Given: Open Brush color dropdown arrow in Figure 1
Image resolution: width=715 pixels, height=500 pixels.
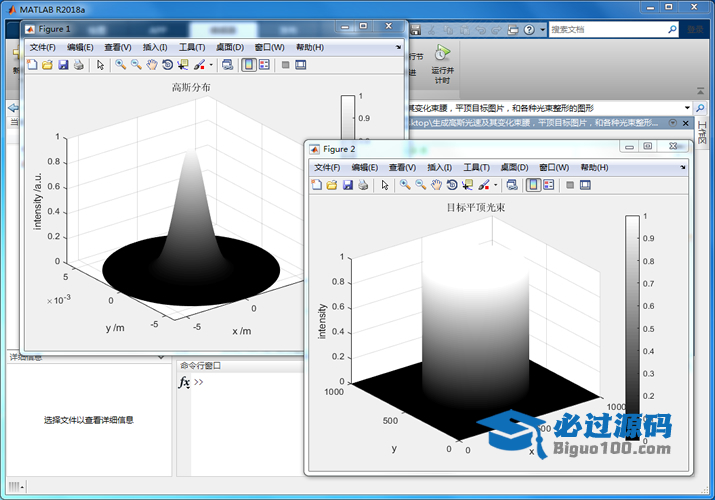Looking at the screenshot, I should (211, 65).
